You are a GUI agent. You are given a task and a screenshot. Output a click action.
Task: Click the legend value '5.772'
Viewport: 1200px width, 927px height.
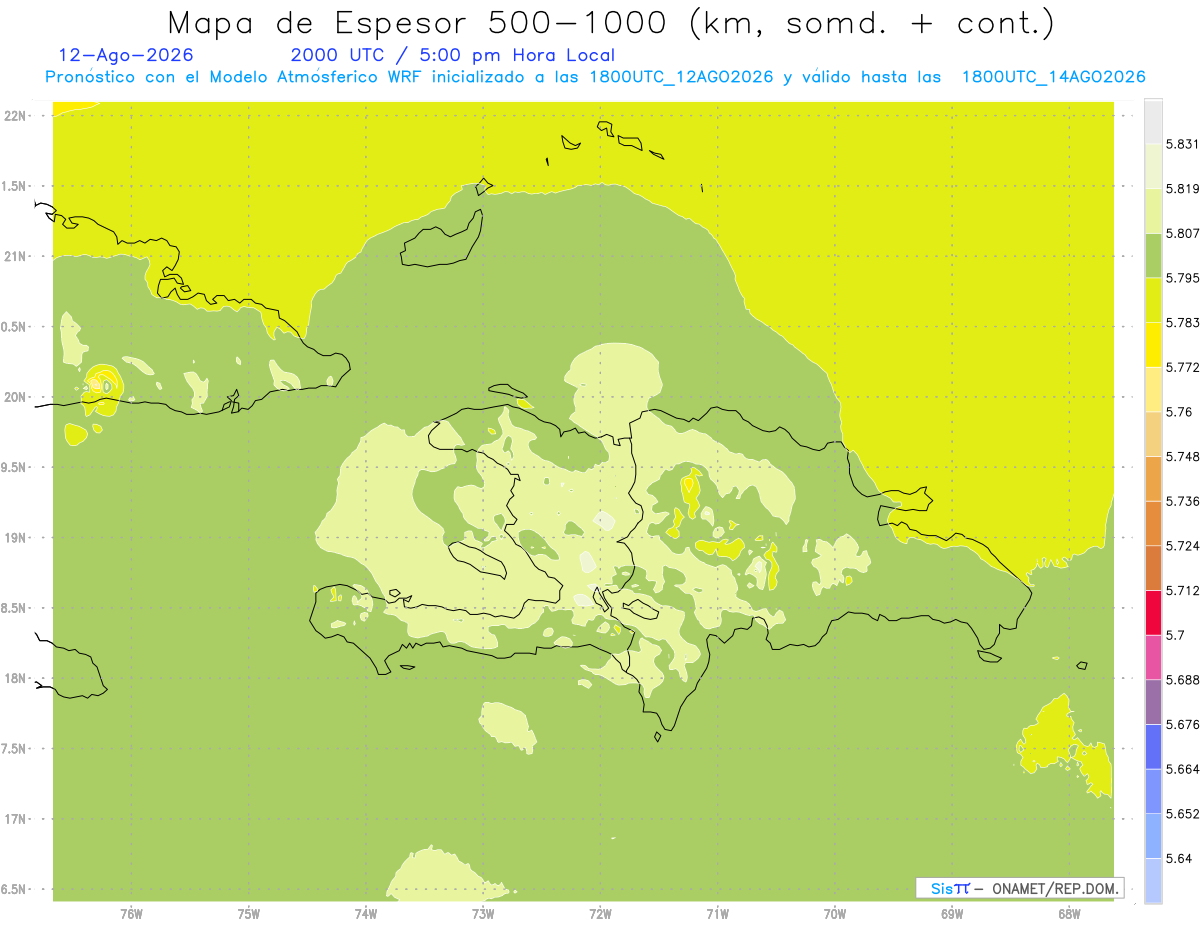click(1183, 367)
